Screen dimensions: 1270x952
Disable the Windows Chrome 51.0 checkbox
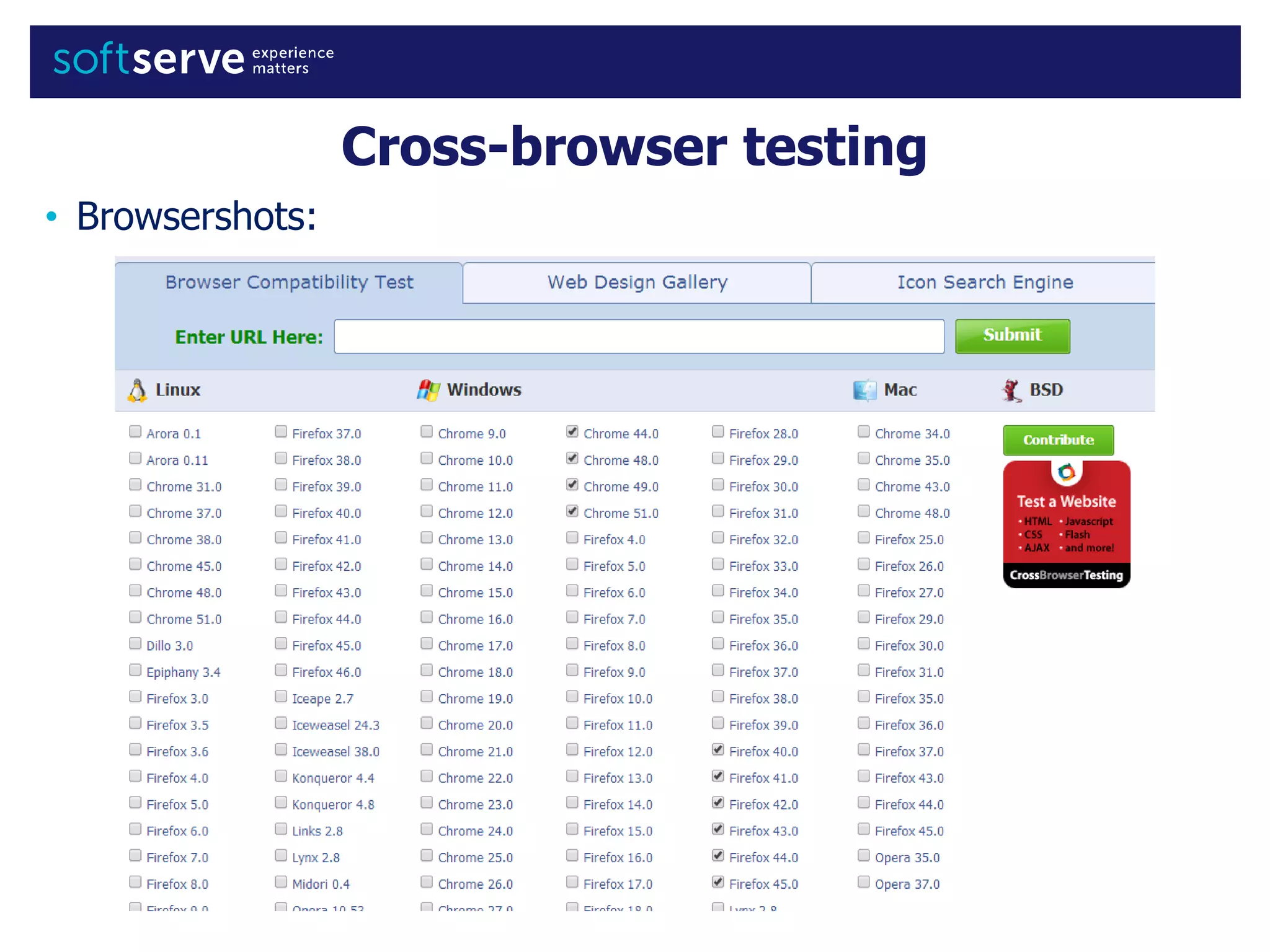click(572, 511)
